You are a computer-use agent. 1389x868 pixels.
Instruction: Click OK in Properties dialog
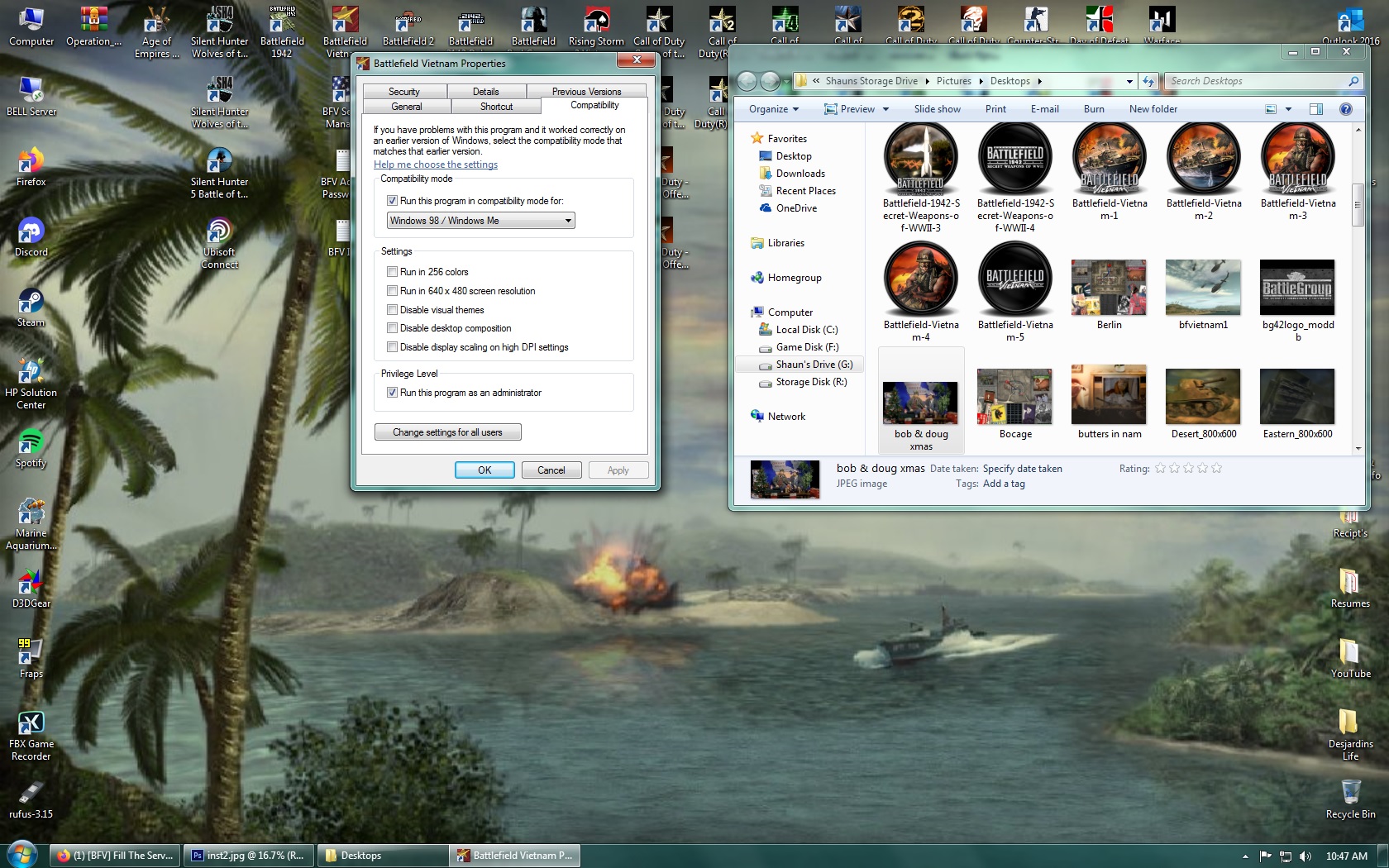484,470
